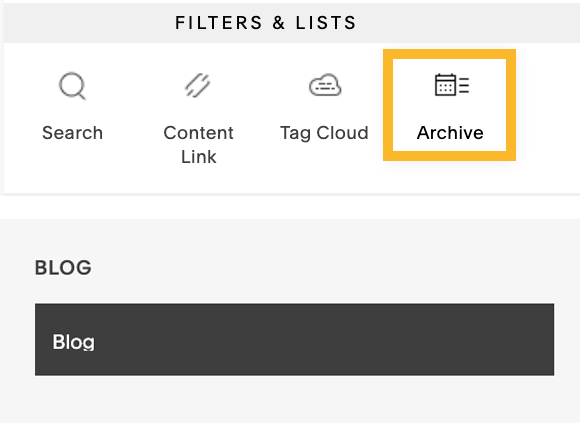Viewport: 580px width, 423px height.
Task: Pick the Tag Cloud icon
Action: point(325,85)
